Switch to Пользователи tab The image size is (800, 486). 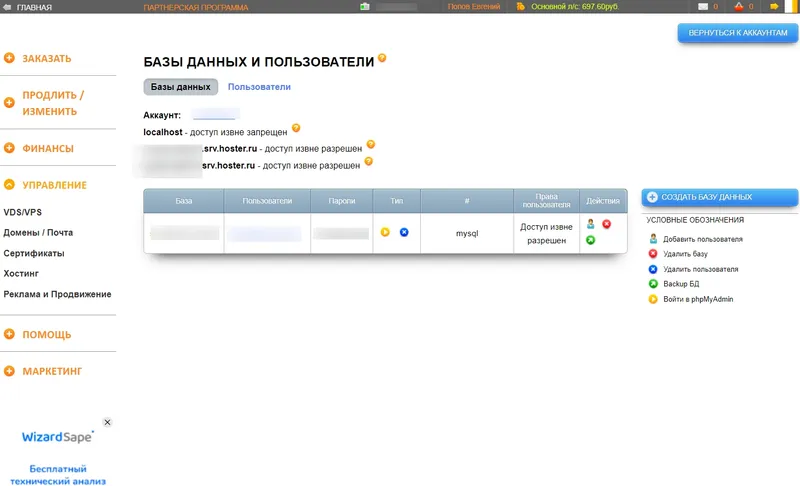[x=259, y=87]
